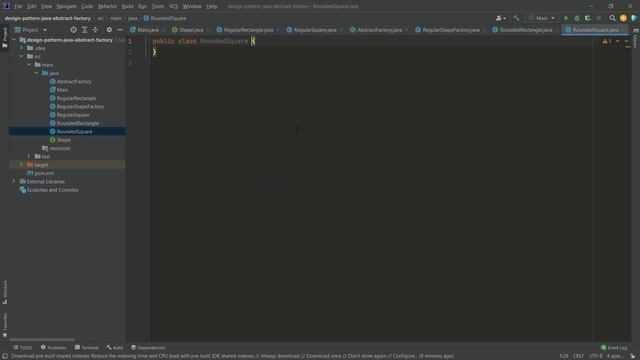This screenshot has height=360, width=640.
Task: Open the VCS menu
Action: pyautogui.click(x=173, y=6)
